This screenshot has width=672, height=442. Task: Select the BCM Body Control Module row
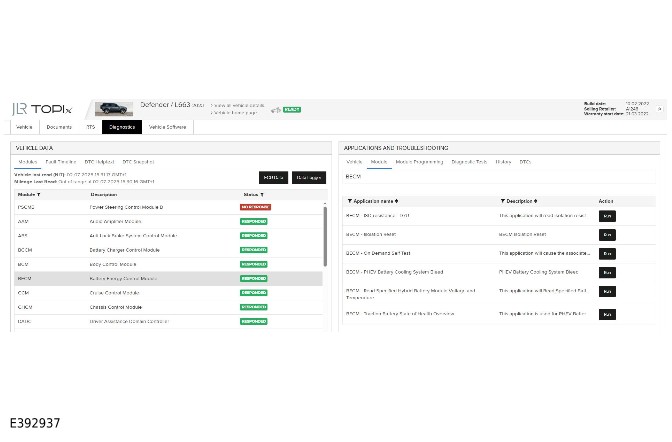[x=168, y=265]
